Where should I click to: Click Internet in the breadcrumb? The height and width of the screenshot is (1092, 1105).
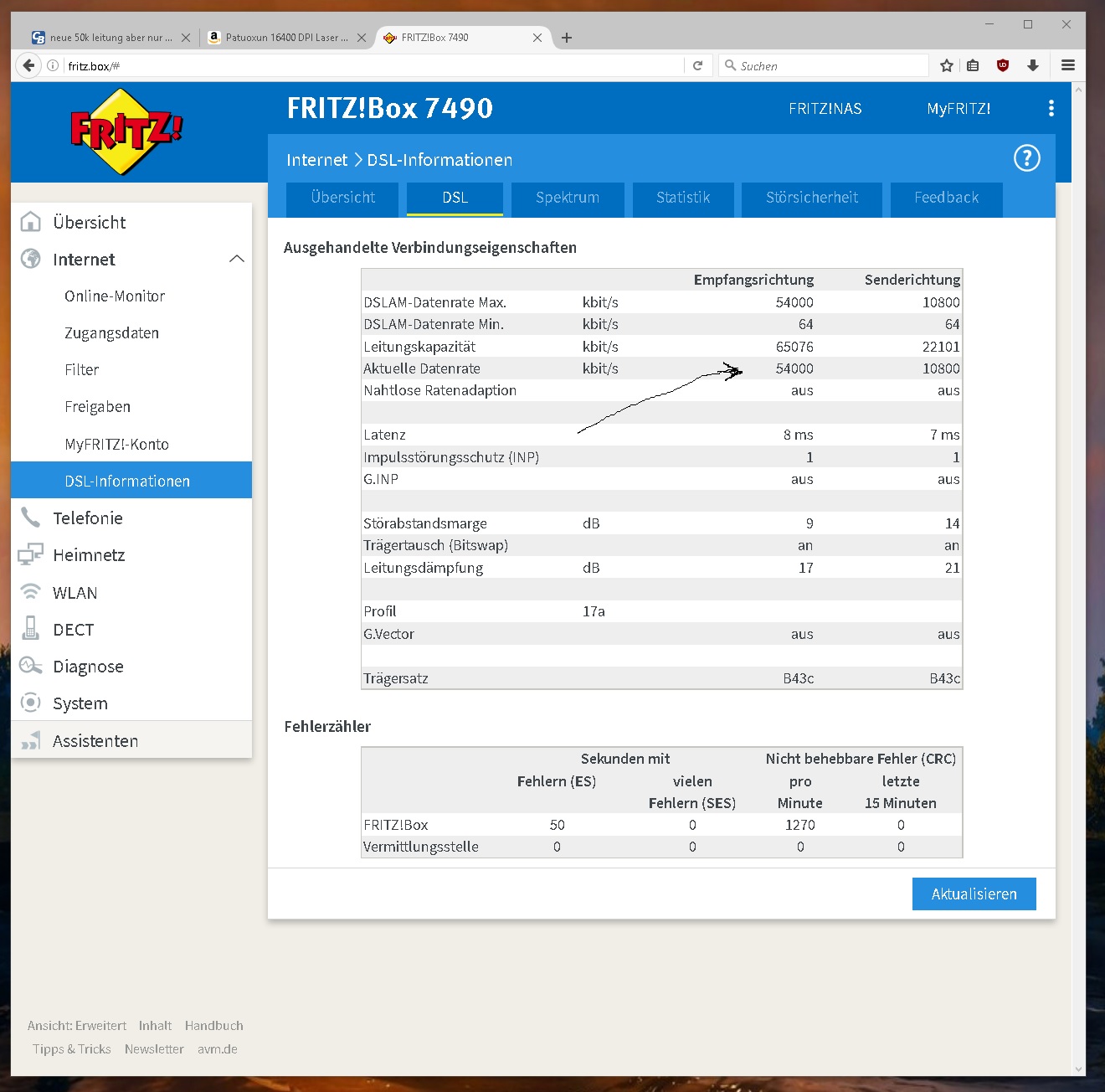pyautogui.click(x=316, y=160)
